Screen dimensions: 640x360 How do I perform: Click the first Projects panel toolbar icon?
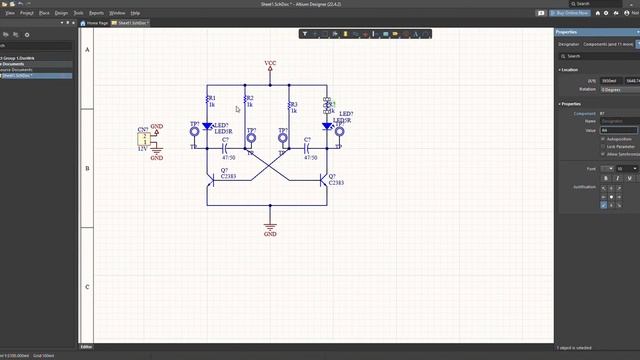click(x=6, y=35)
